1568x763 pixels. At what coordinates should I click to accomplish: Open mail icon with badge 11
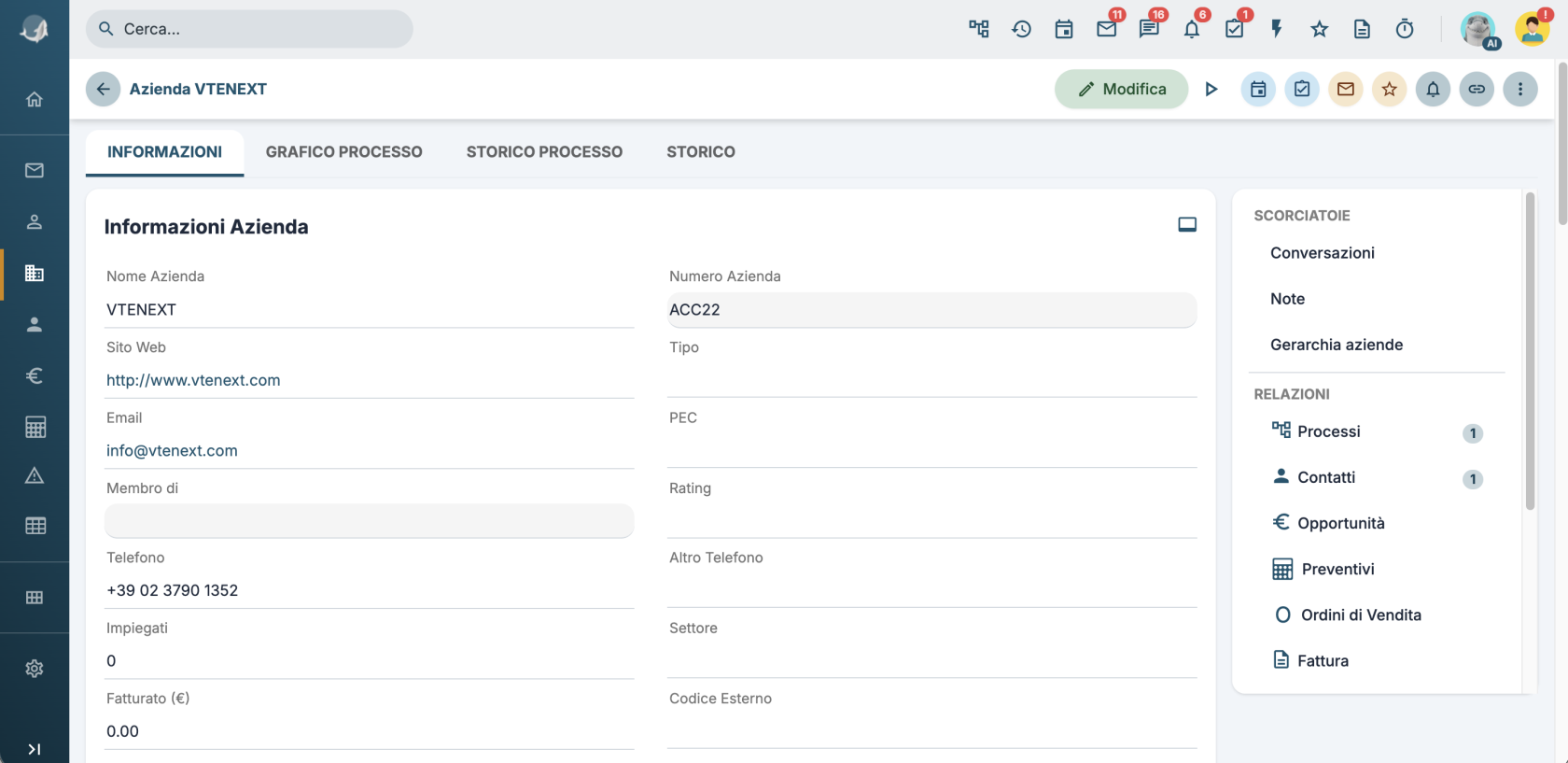(x=1107, y=29)
